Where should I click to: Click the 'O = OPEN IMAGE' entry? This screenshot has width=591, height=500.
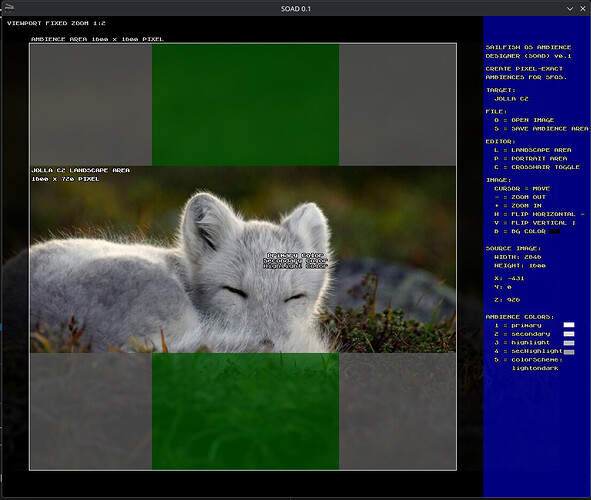[x=524, y=120]
